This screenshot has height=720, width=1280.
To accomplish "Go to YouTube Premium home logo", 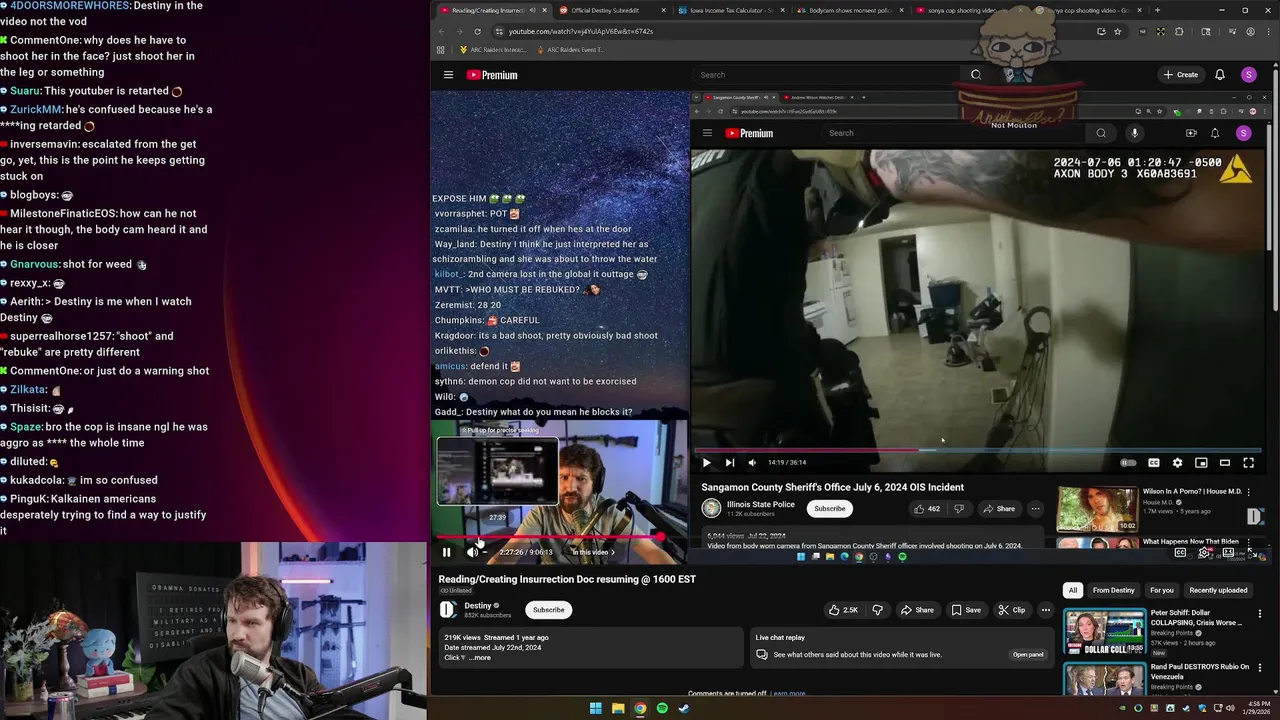I will coord(492,75).
